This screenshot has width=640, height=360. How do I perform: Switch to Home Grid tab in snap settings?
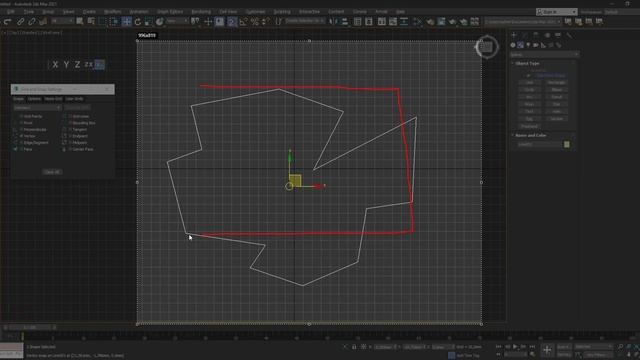pos(53,99)
